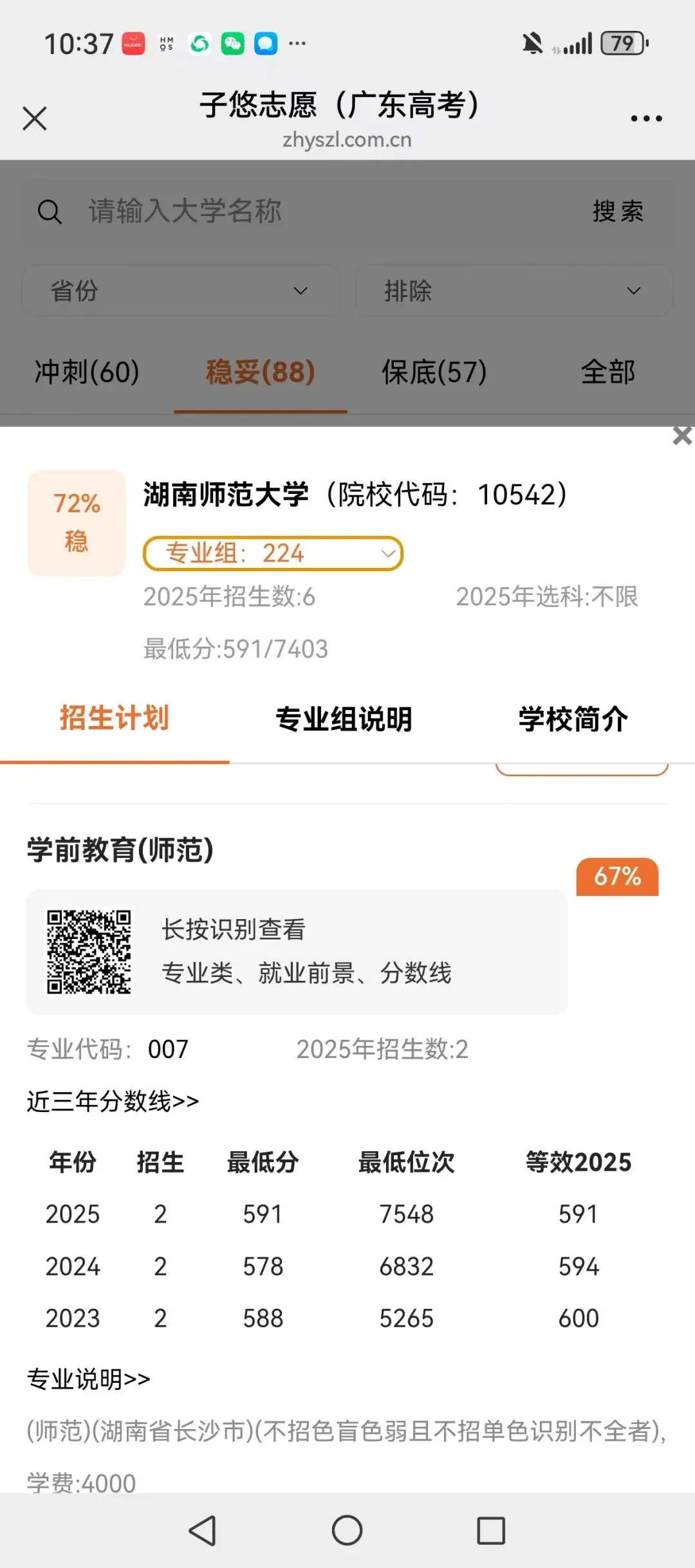
Task: Tap the Android home circle button
Action: click(x=347, y=1530)
